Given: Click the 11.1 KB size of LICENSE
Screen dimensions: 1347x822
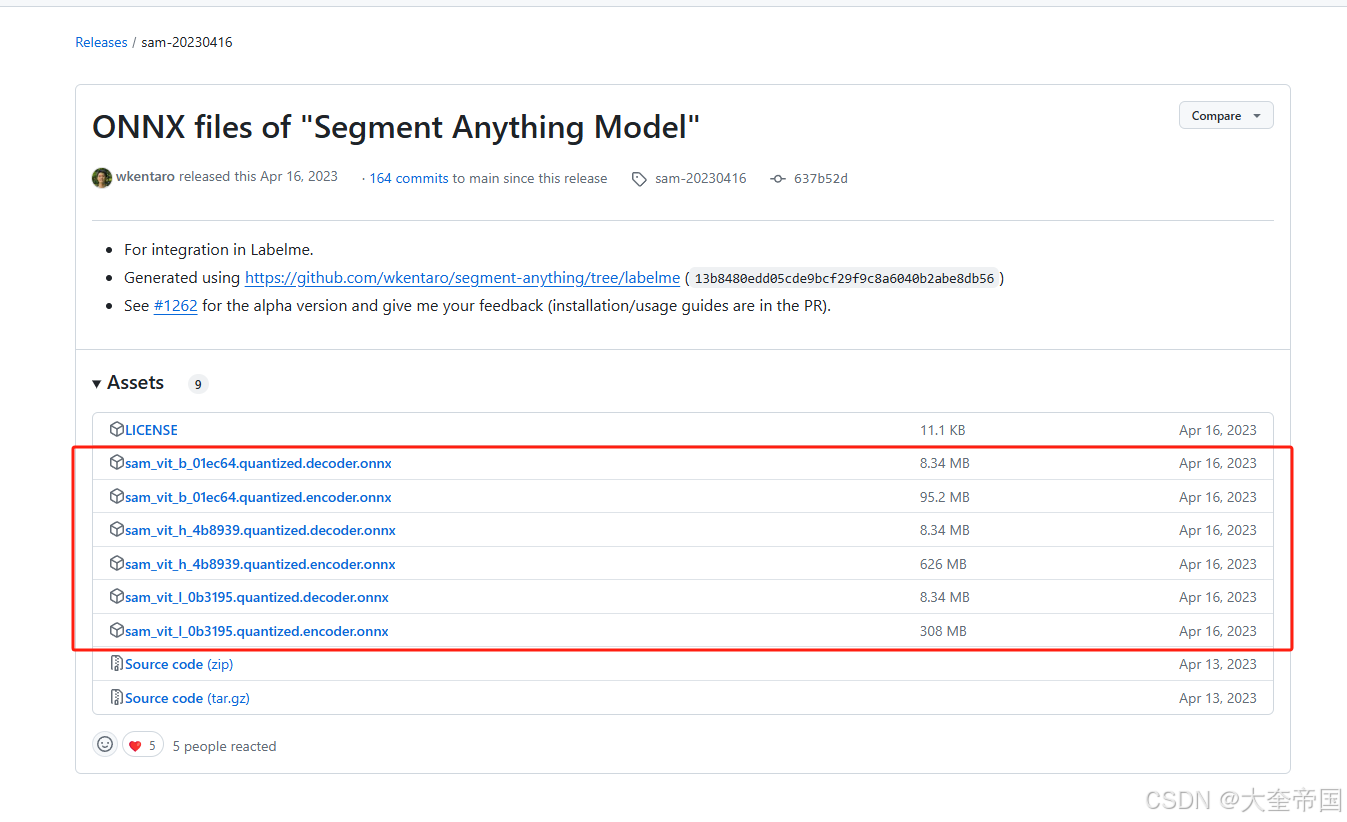Looking at the screenshot, I should click(942, 430).
